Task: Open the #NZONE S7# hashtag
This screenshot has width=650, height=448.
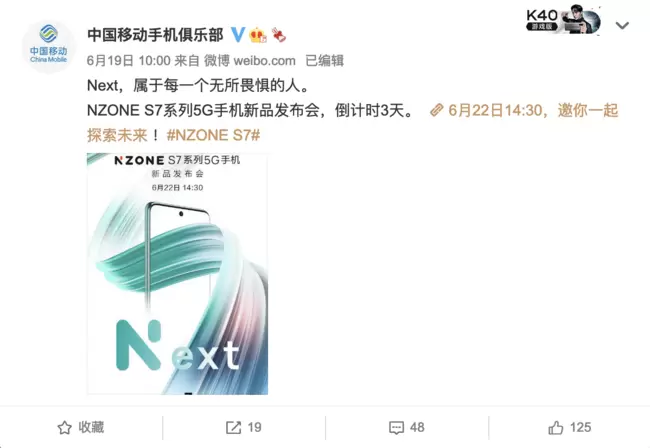Action: point(213,135)
